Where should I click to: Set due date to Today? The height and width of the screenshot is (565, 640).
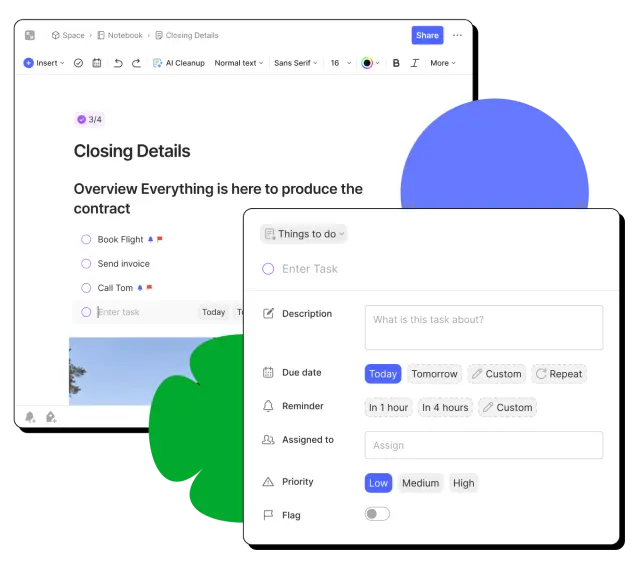pyautogui.click(x=383, y=374)
